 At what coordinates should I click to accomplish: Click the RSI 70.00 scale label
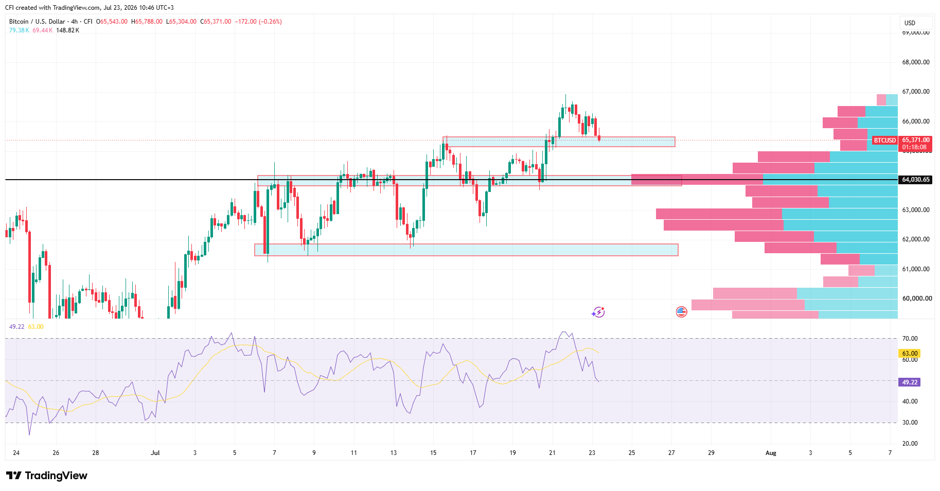pyautogui.click(x=910, y=339)
